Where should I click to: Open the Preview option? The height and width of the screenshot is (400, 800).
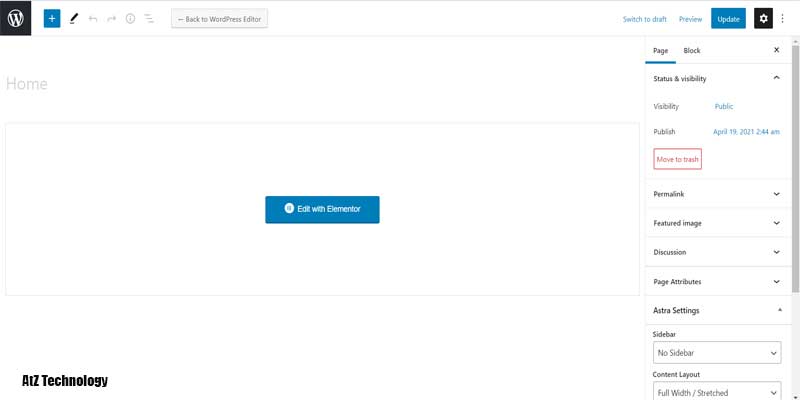(690, 19)
